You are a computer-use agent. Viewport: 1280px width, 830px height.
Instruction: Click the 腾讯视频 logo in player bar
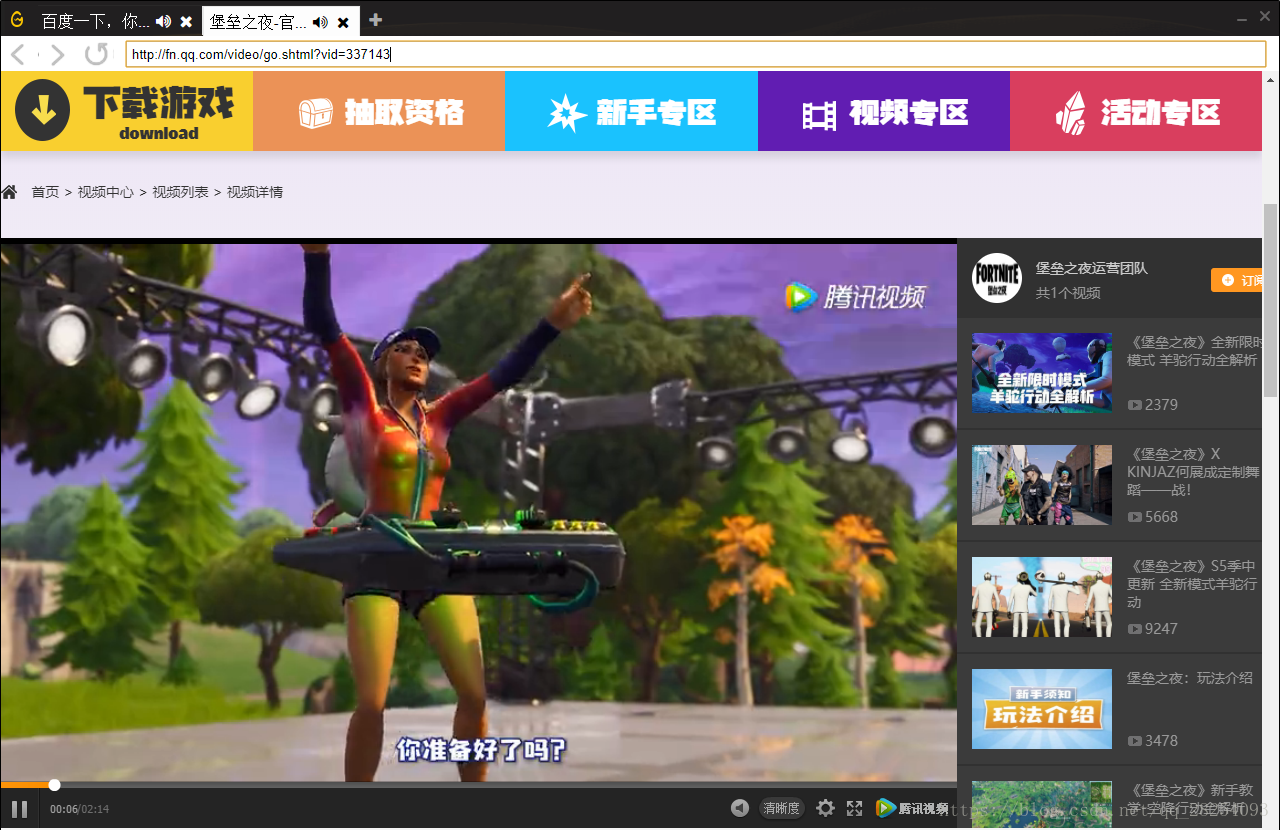pyautogui.click(x=912, y=808)
